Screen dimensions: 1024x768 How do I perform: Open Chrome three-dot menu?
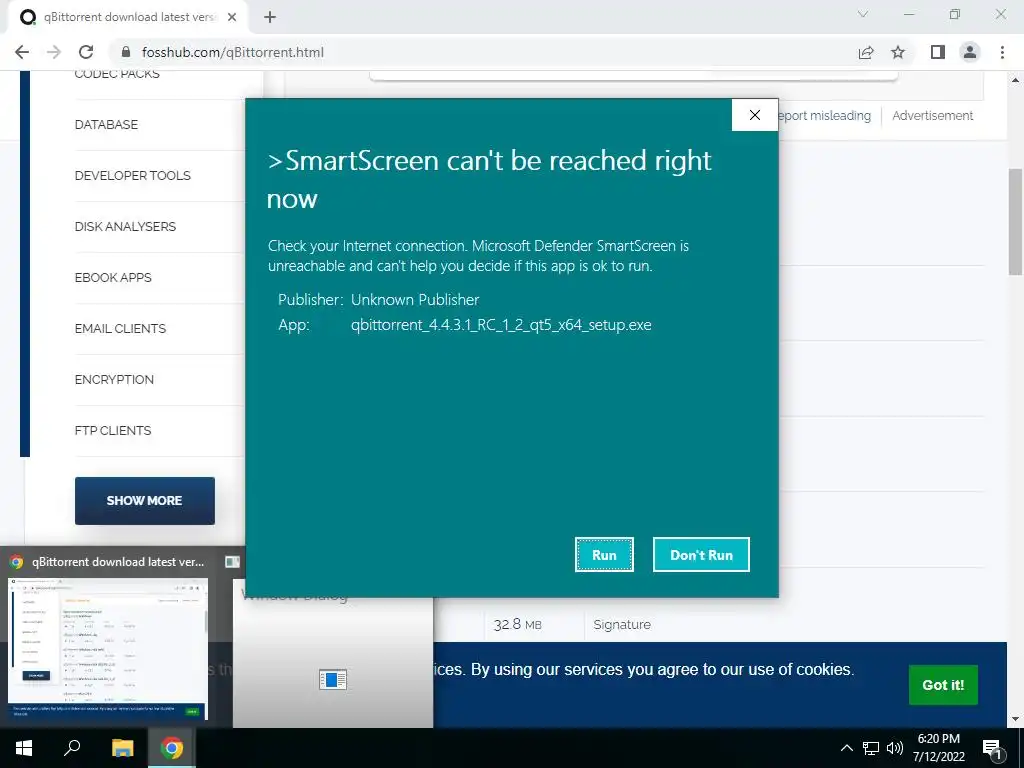1002,52
